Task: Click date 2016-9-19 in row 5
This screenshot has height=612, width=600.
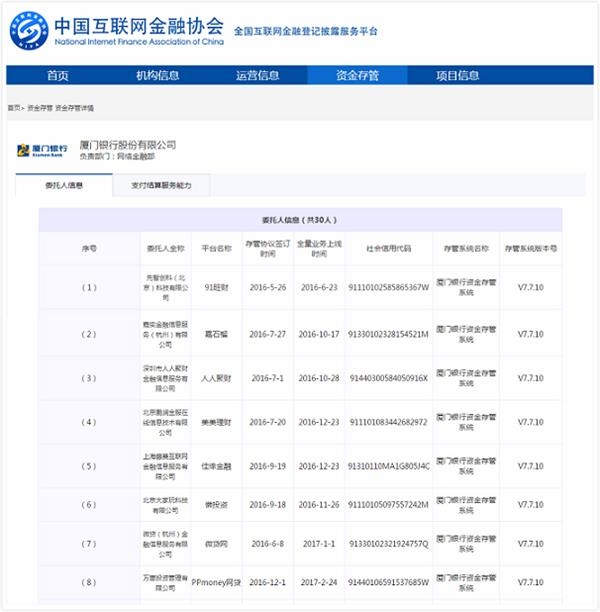Action: pyautogui.click(x=268, y=466)
